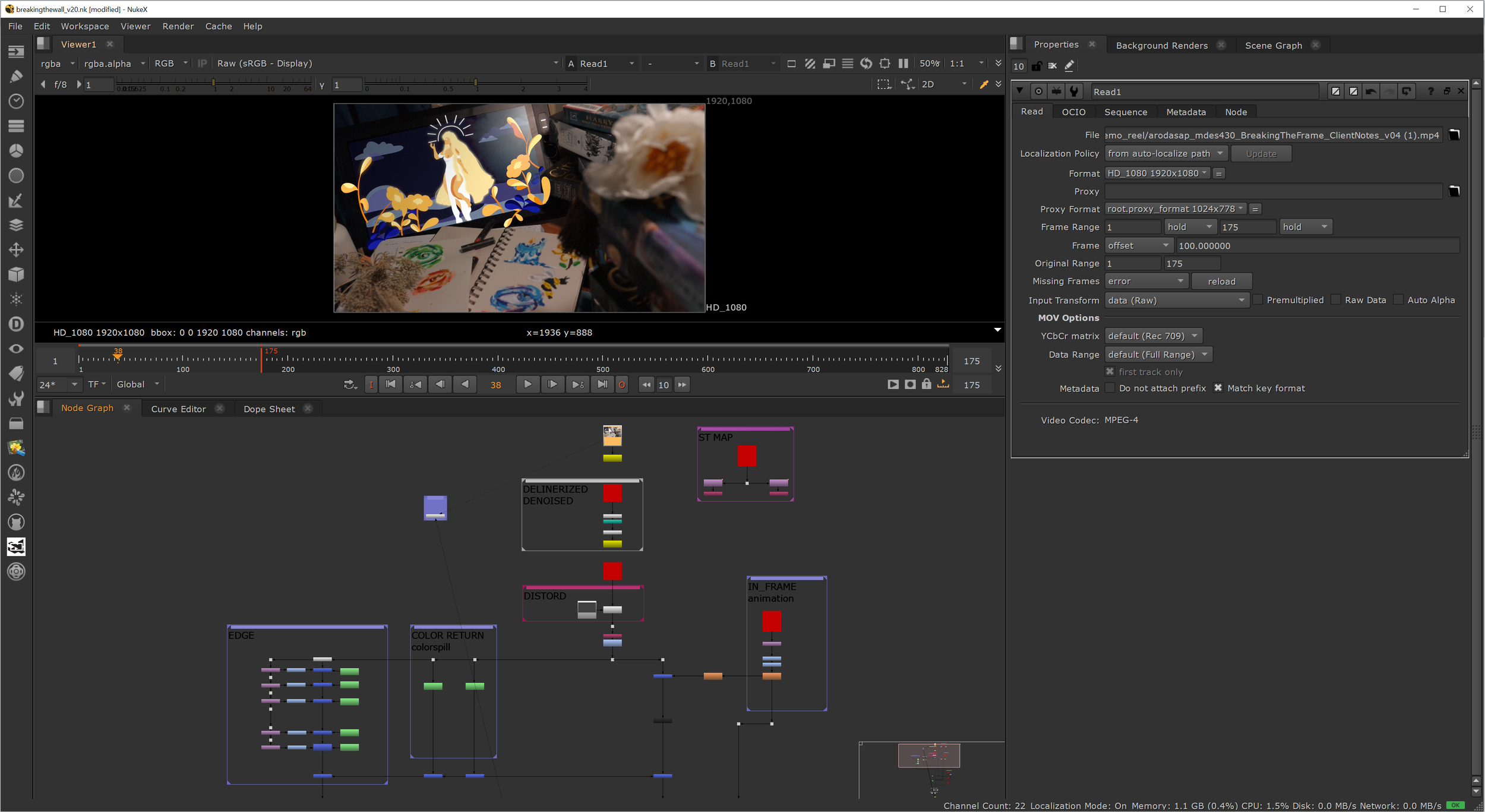
Task: Open the YCbCr matrix dropdown
Action: point(1154,336)
